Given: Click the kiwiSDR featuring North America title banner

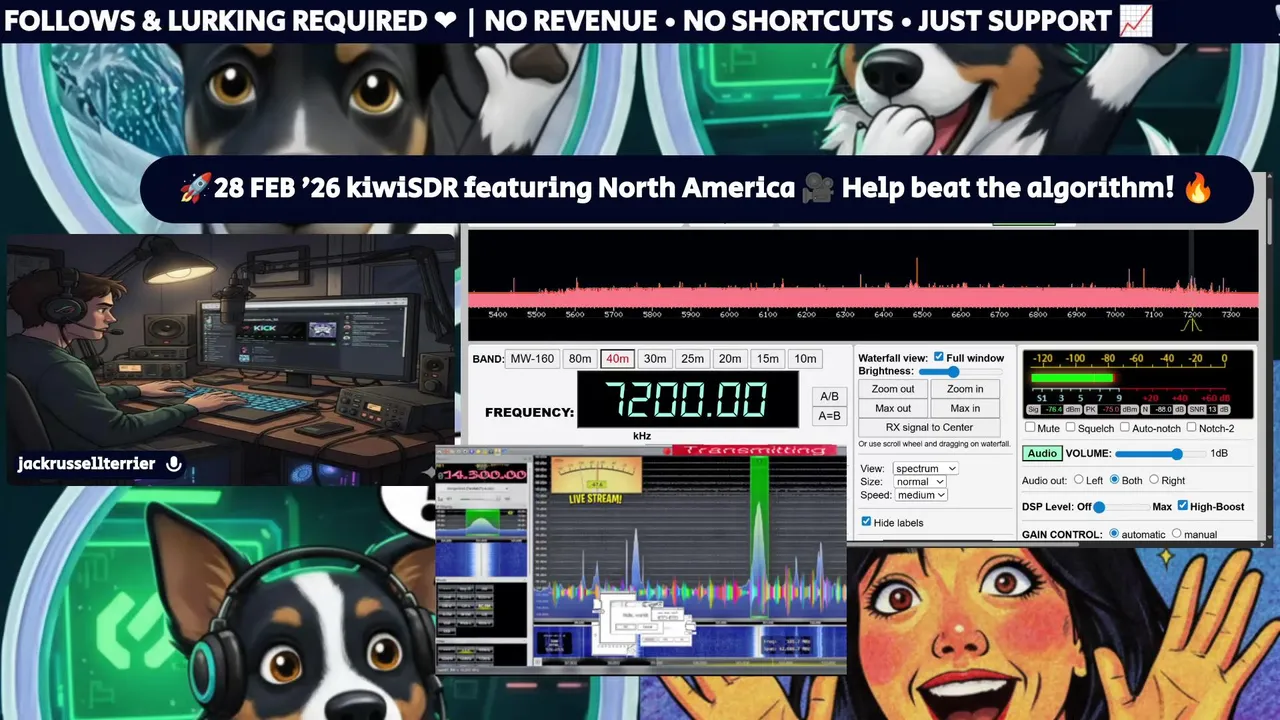Looking at the screenshot, I should click(x=696, y=188).
